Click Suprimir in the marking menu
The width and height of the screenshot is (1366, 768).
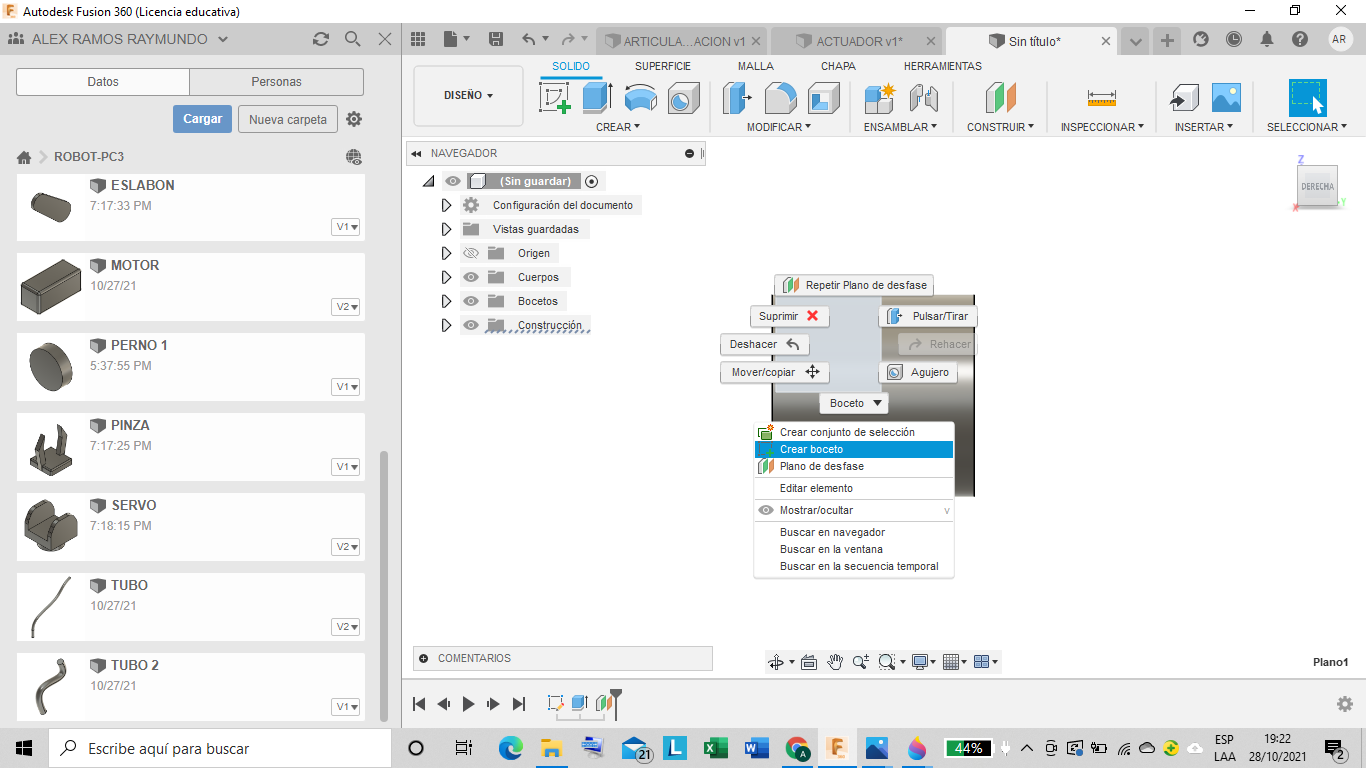(x=790, y=316)
